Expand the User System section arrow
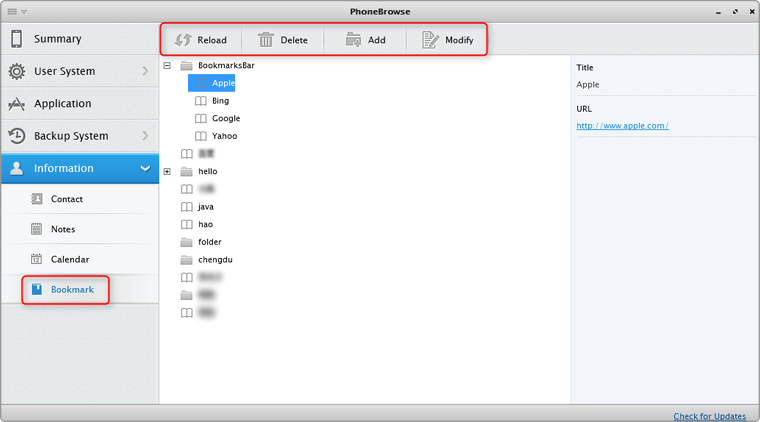The width and height of the screenshot is (760, 422). 145,71
